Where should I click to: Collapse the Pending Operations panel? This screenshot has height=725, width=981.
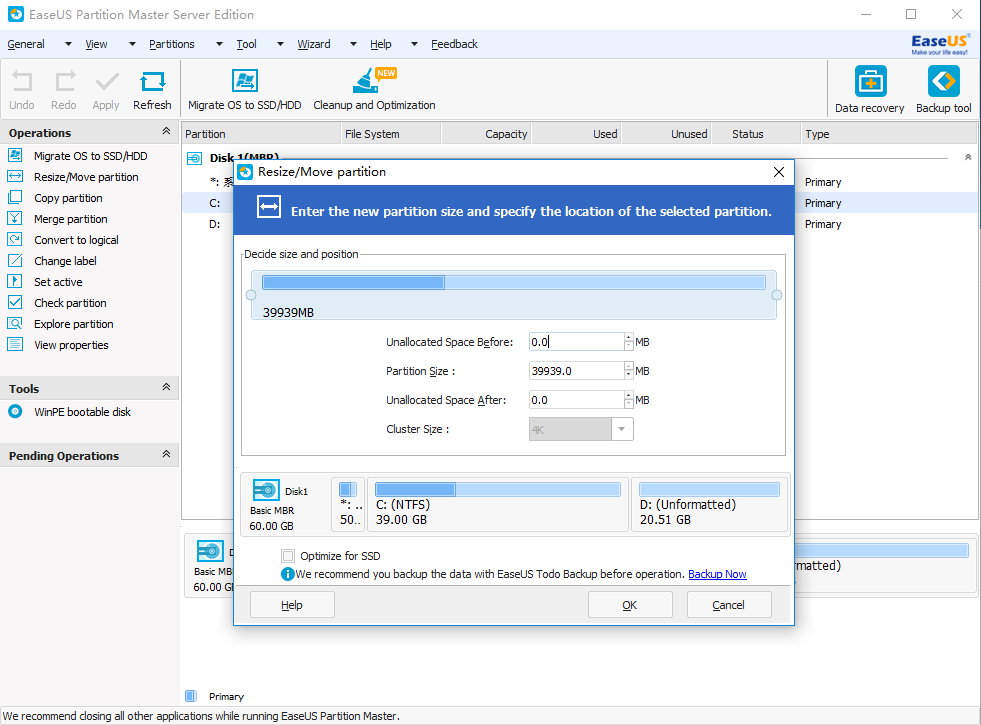pos(166,454)
